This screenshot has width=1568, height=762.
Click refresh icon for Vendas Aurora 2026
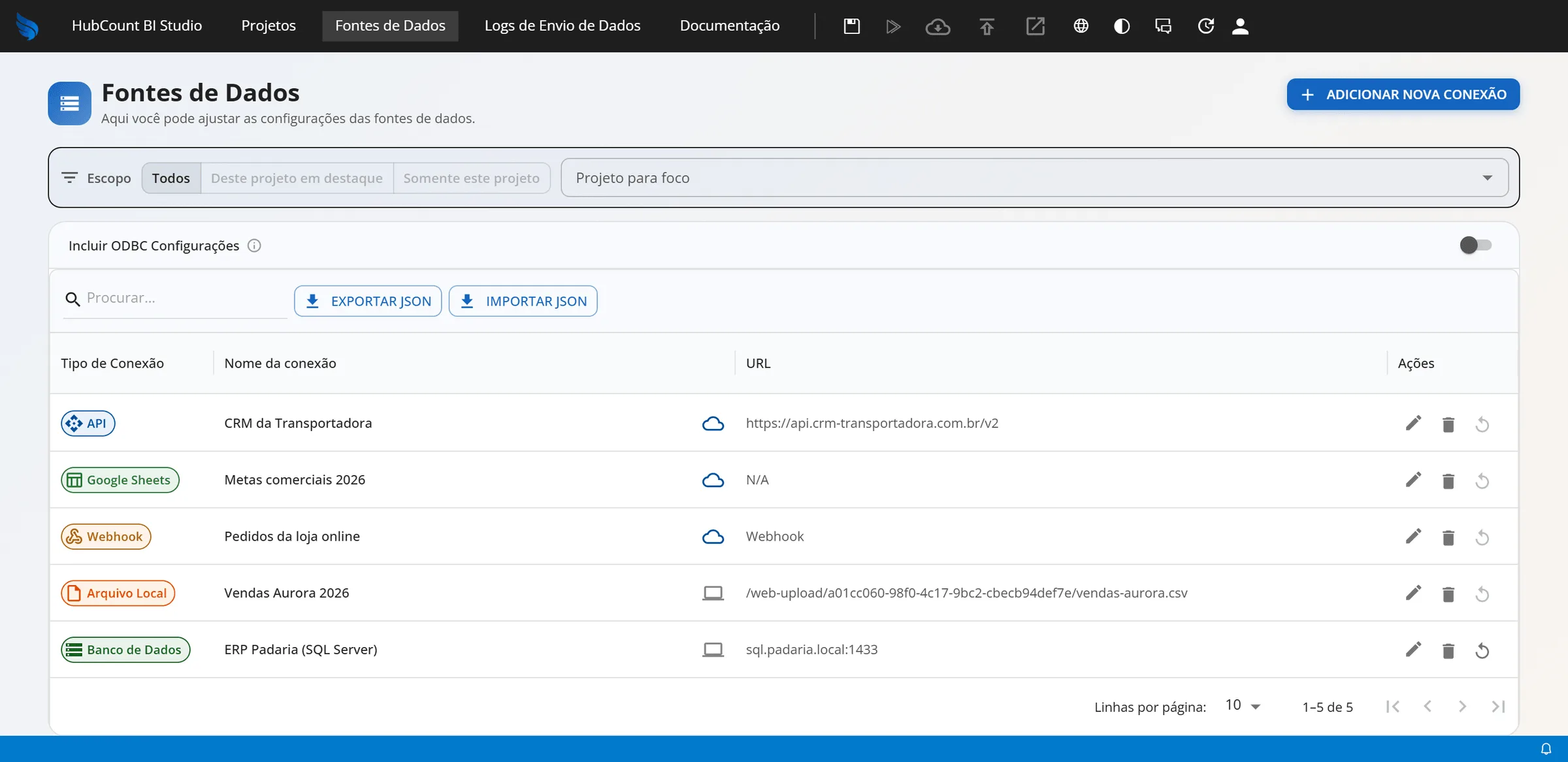tap(1482, 594)
